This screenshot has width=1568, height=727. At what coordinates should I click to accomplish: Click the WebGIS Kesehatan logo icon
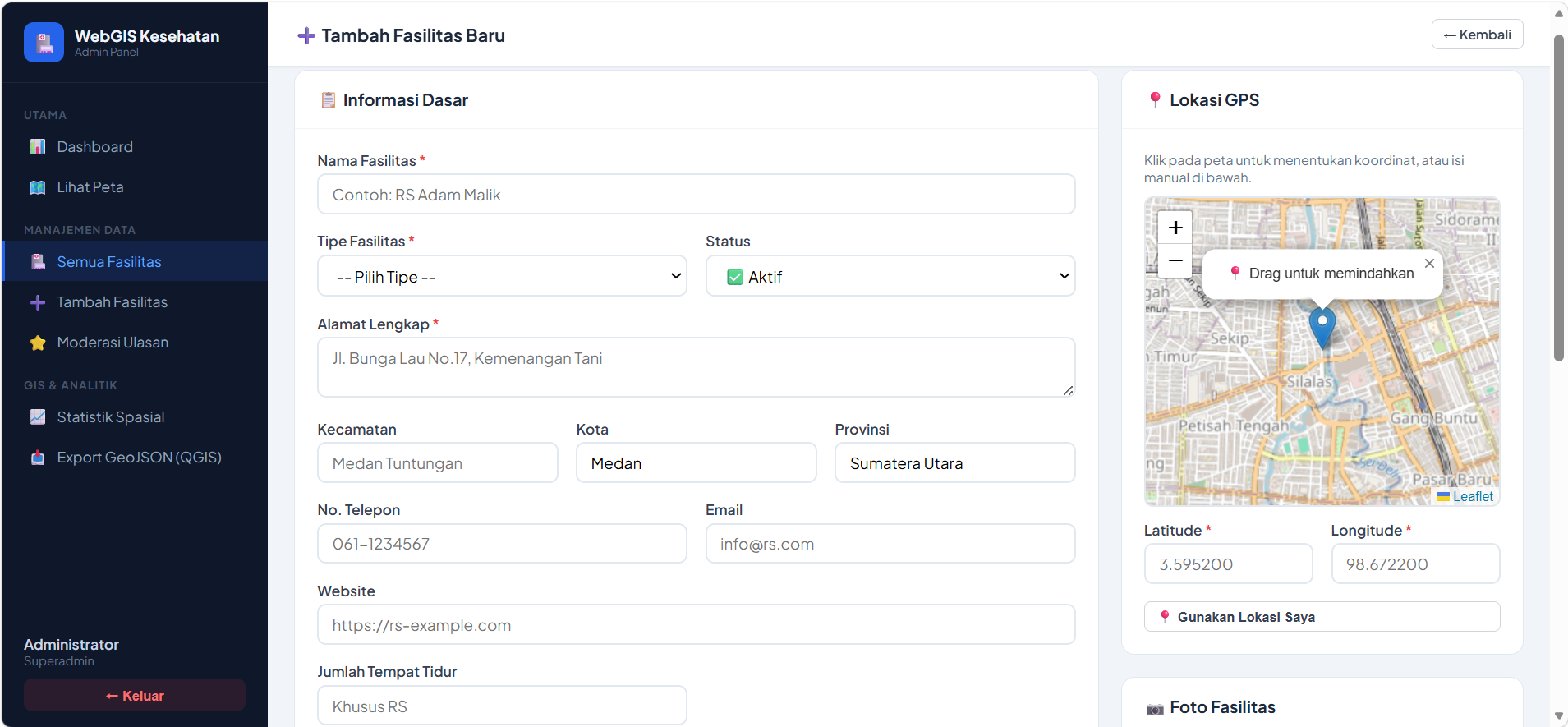pos(44,42)
